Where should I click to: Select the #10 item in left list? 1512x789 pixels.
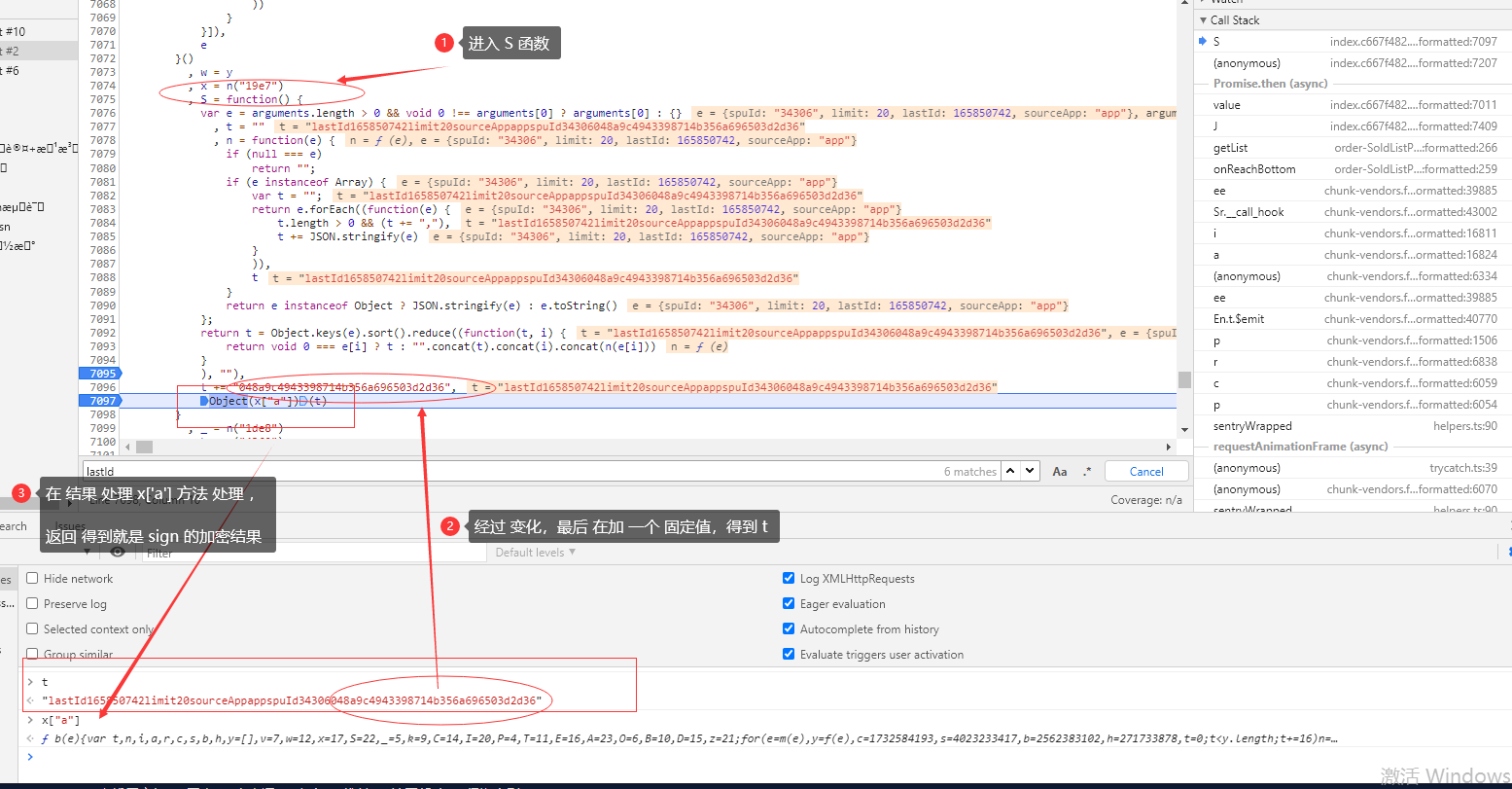39,31
